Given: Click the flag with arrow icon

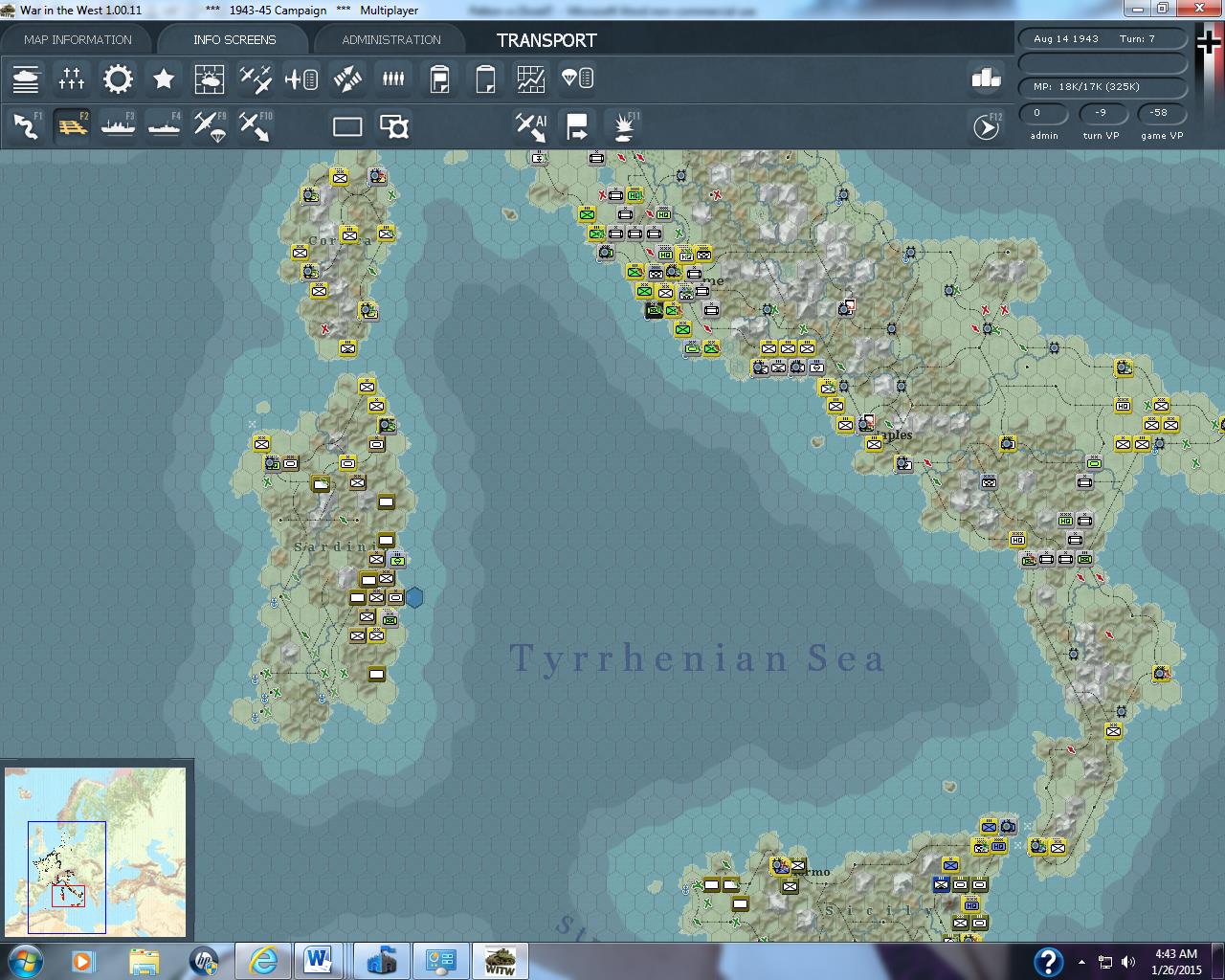Looking at the screenshot, I should [577, 126].
